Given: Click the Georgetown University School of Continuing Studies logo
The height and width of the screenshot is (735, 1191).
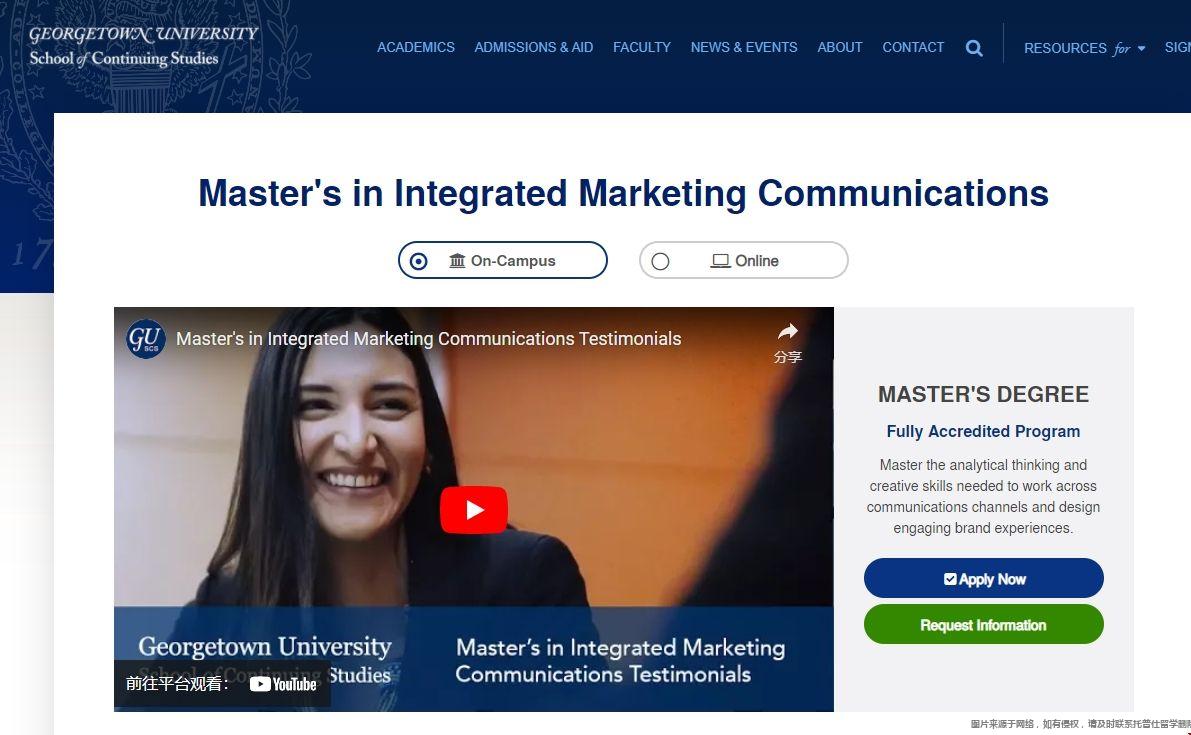Looking at the screenshot, I should click(144, 46).
